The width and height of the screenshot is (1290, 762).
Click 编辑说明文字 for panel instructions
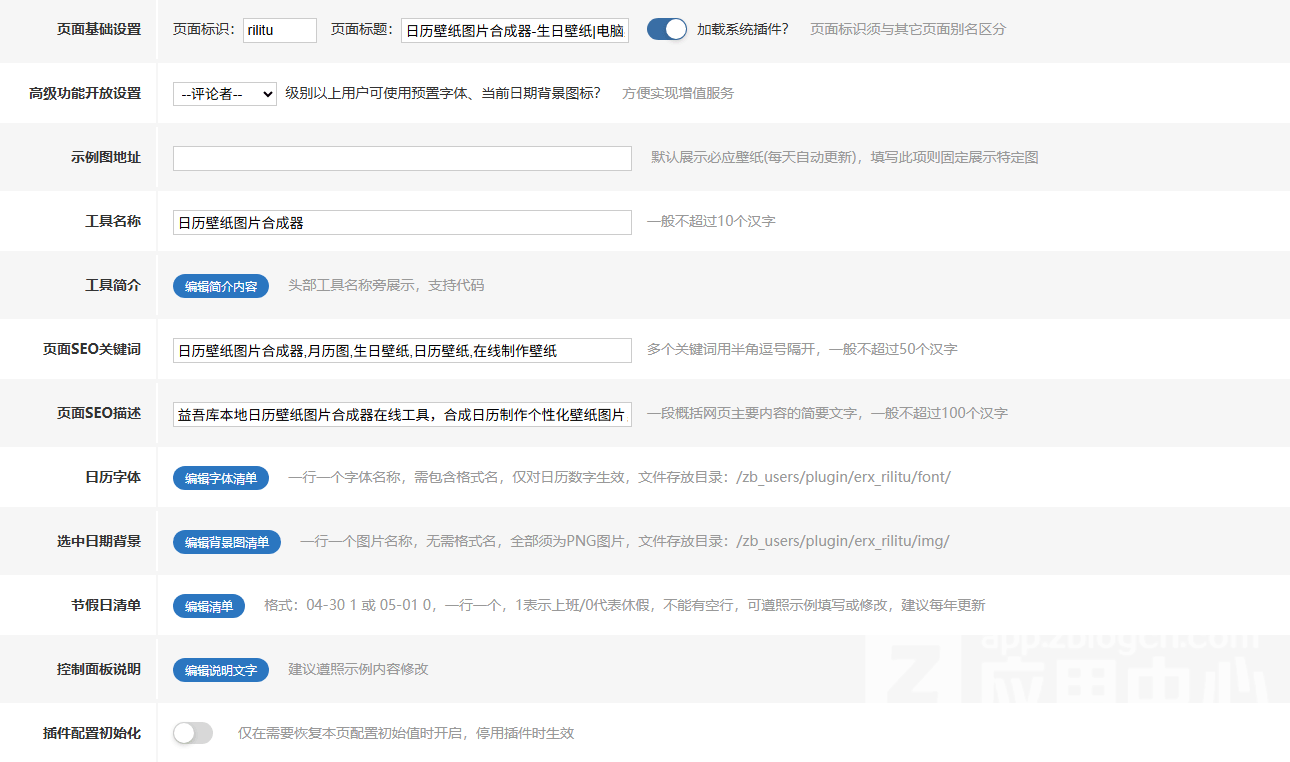[221, 670]
